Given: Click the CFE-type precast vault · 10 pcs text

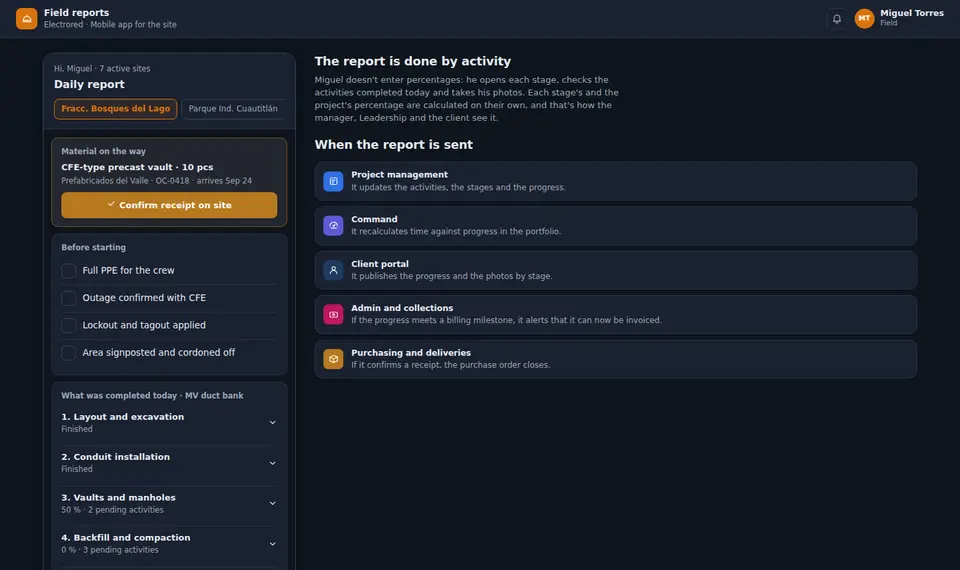Looking at the screenshot, I should click(x=137, y=167).
